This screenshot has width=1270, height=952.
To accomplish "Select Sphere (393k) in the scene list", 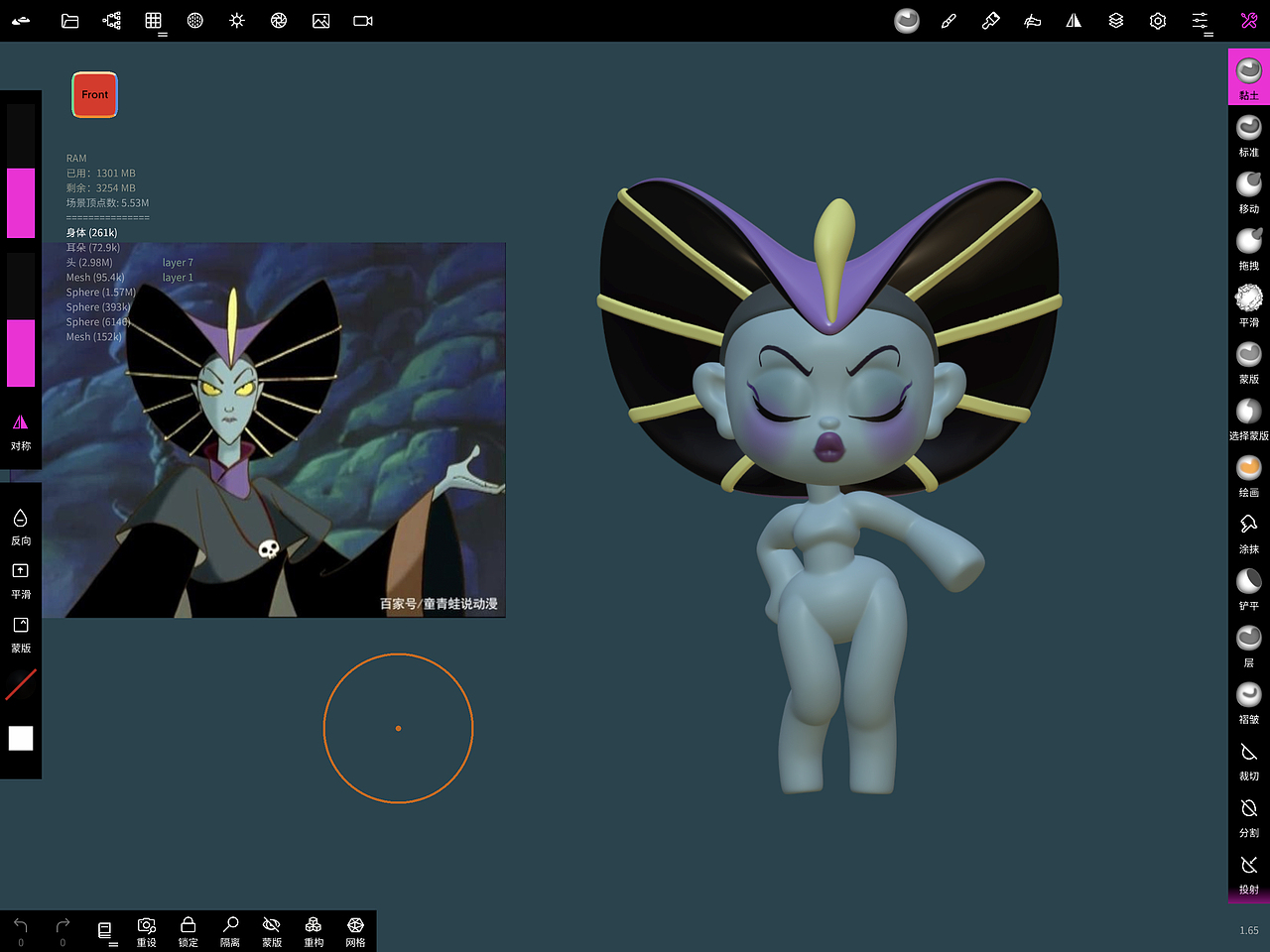I will tap(98, 307).
